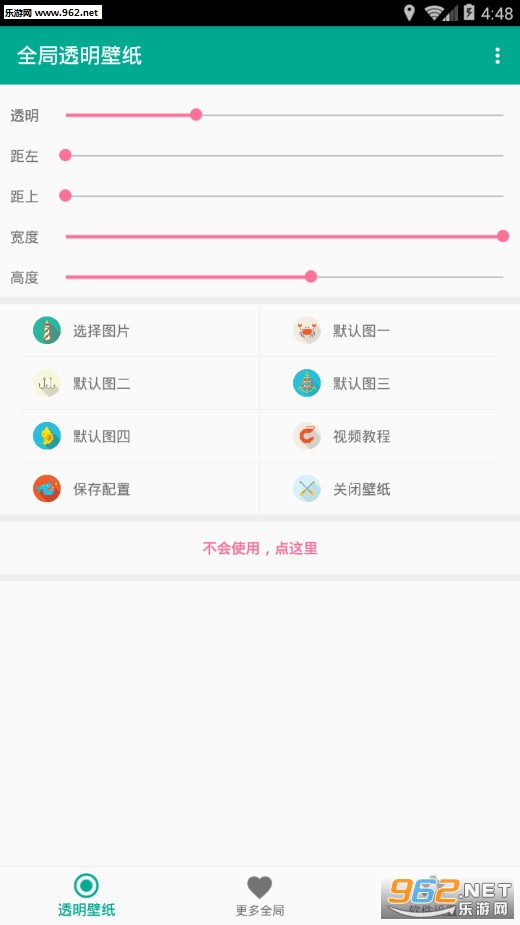
Task: Click the 保存配置 label
Action: (102, 489)
